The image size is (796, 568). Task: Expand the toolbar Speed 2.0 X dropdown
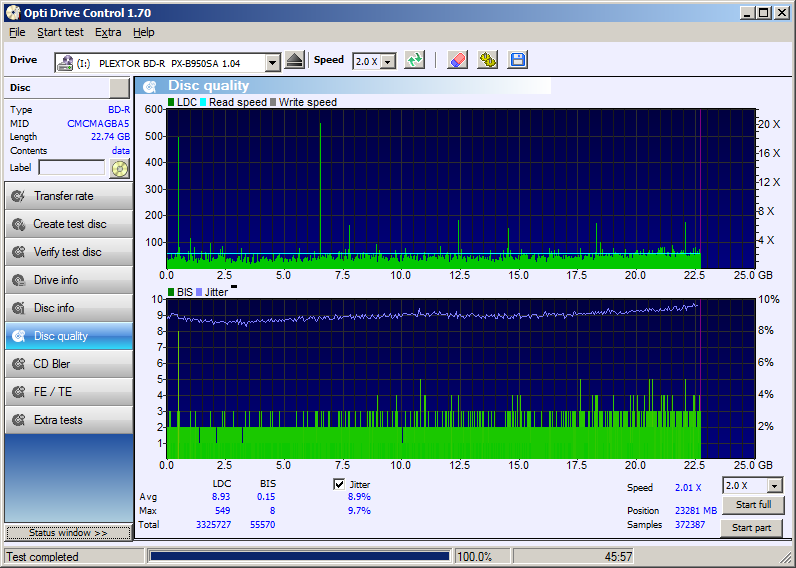(388, 62)
